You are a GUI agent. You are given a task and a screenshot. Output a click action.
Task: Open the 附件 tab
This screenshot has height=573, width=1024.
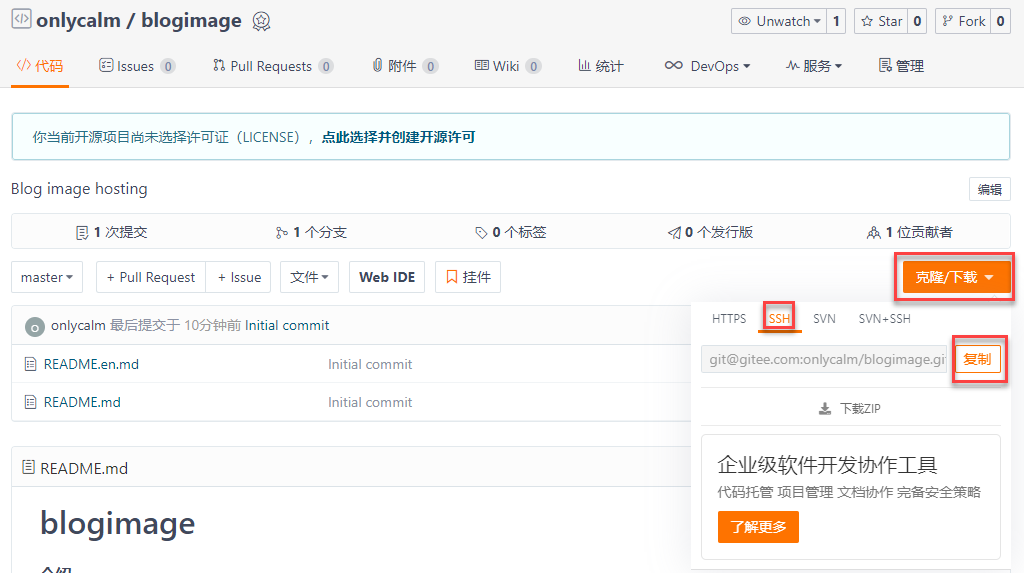coord(405,66)
